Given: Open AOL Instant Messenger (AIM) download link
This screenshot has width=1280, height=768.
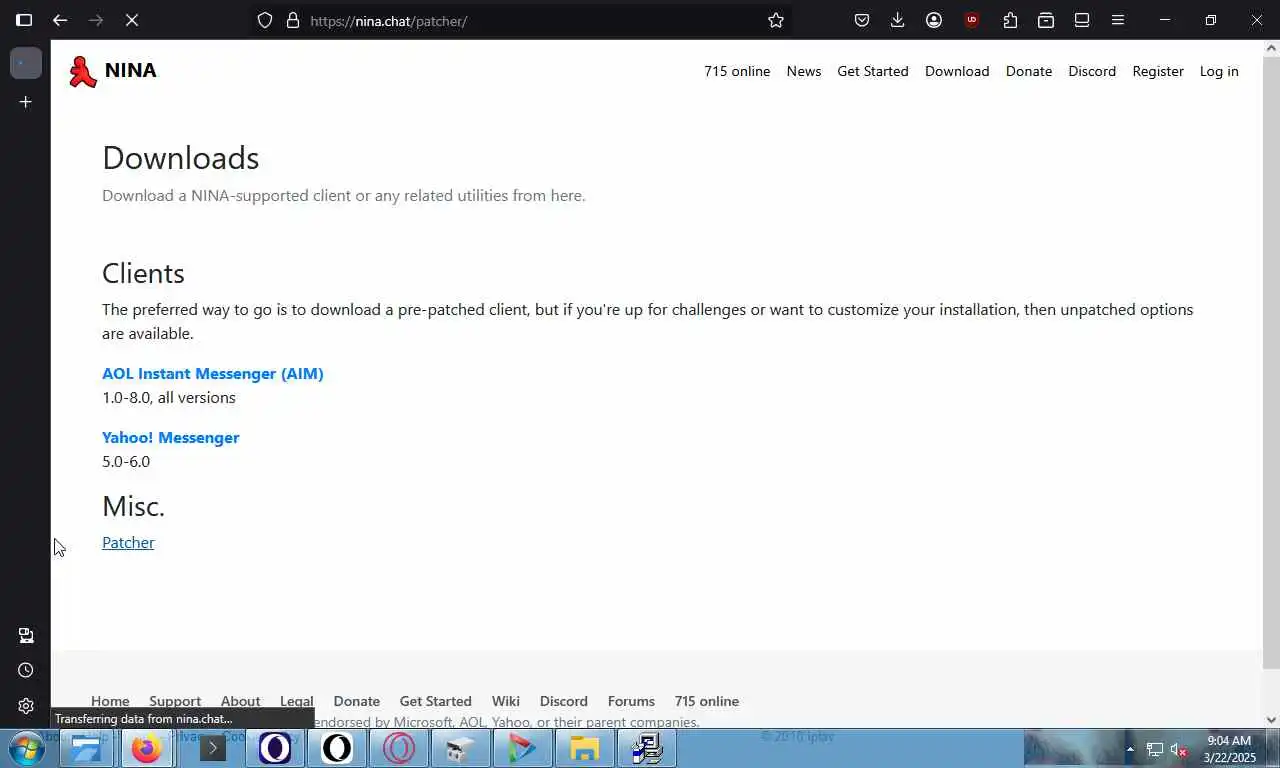Looking at the screenshot, I should (x=213, y=373).
